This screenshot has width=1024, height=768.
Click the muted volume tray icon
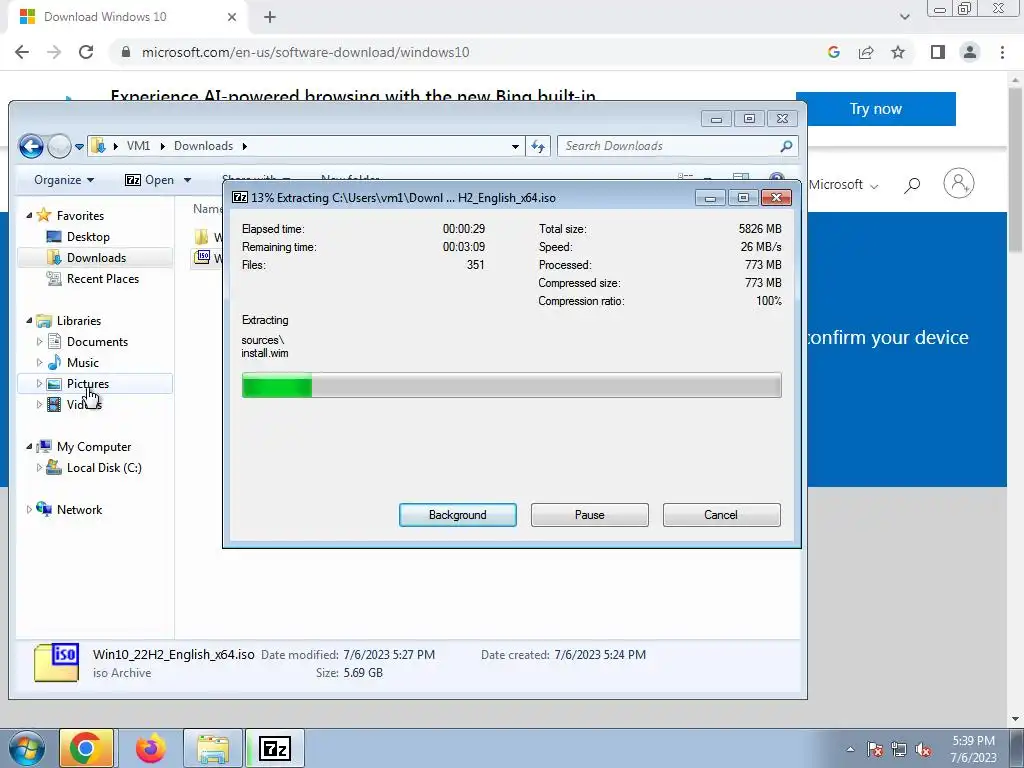click(x=922, y=750)
